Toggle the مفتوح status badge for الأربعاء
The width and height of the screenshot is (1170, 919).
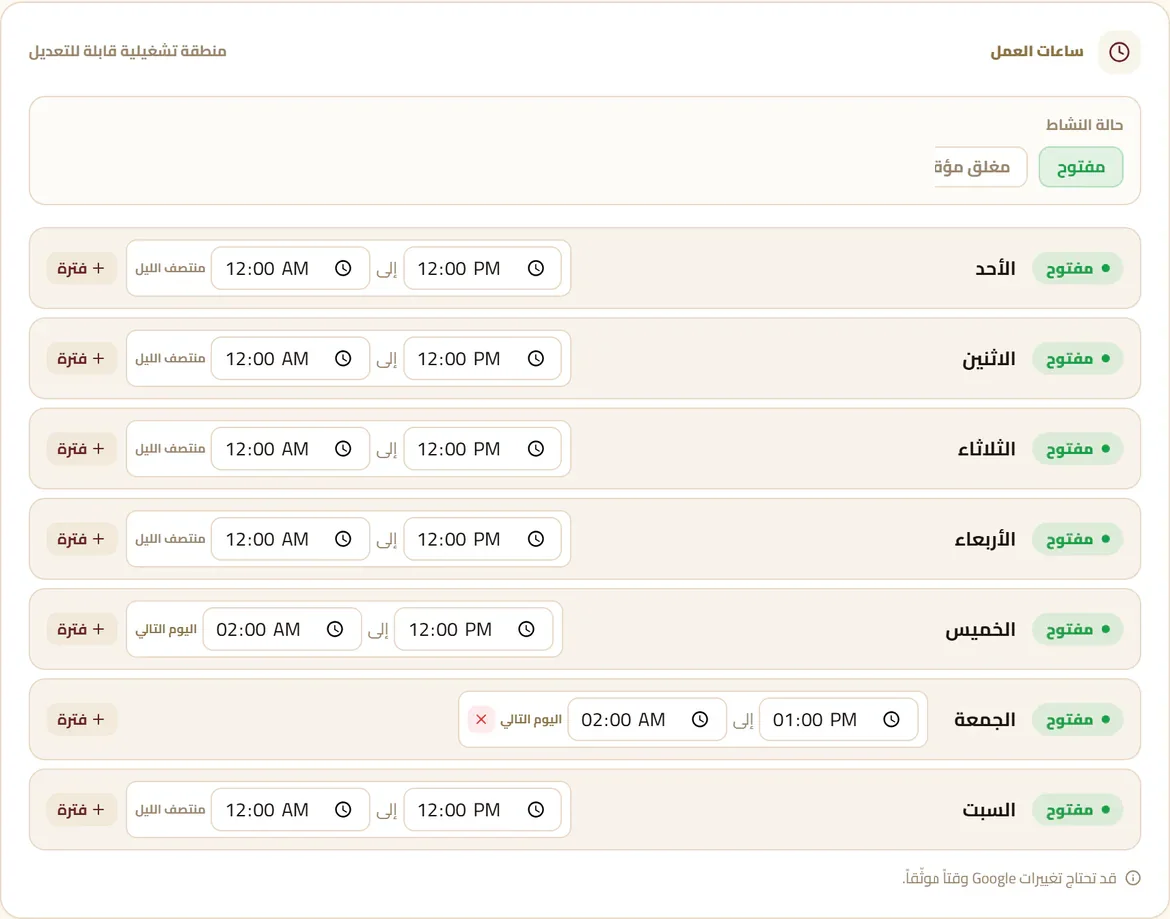point(1077,539)
